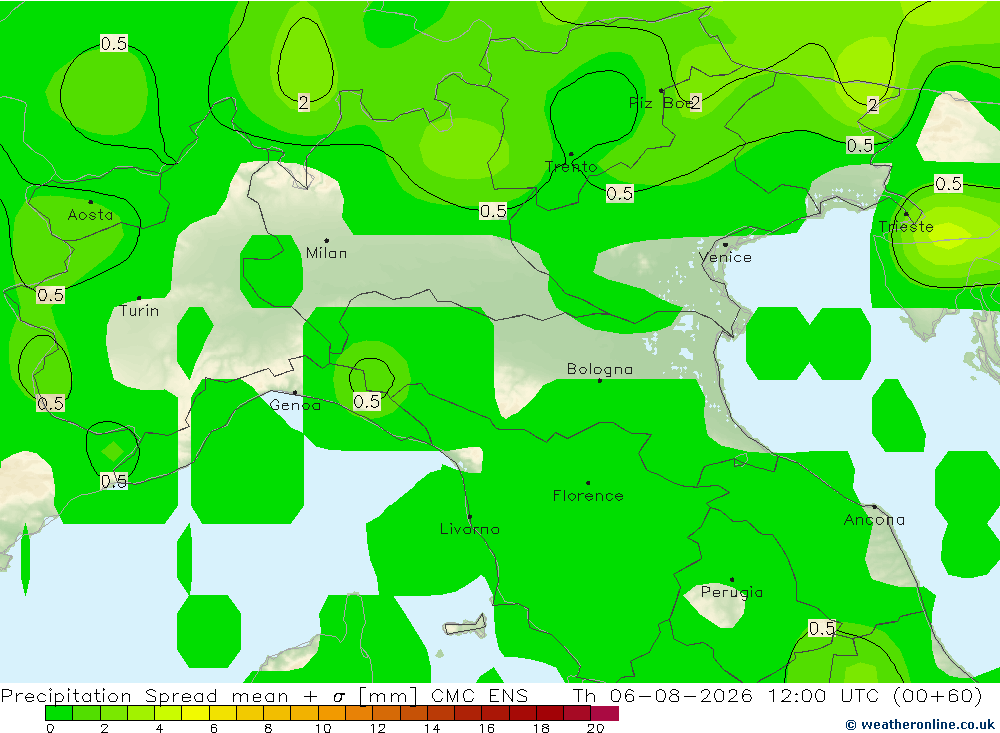
Task: Click the '12:00 UTC' time text
Action: (x=826, y=695)
